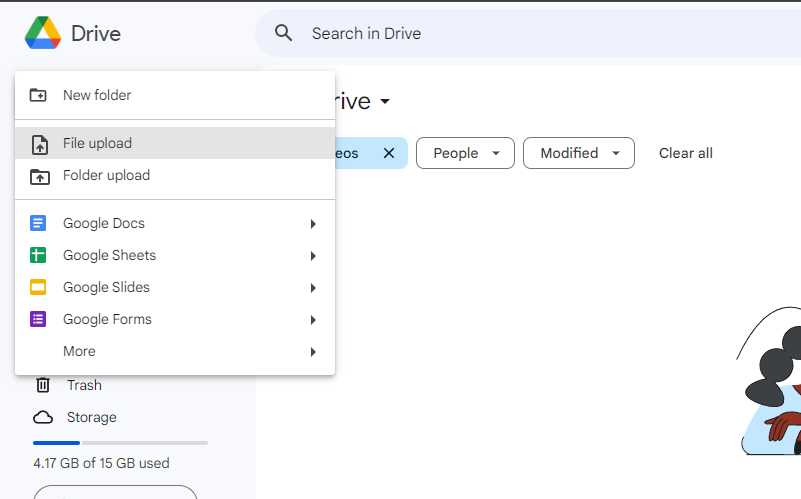Open the Modified filter dropdown
The width and height of the screenshot is (801, 499).
[x=579, y=153]
